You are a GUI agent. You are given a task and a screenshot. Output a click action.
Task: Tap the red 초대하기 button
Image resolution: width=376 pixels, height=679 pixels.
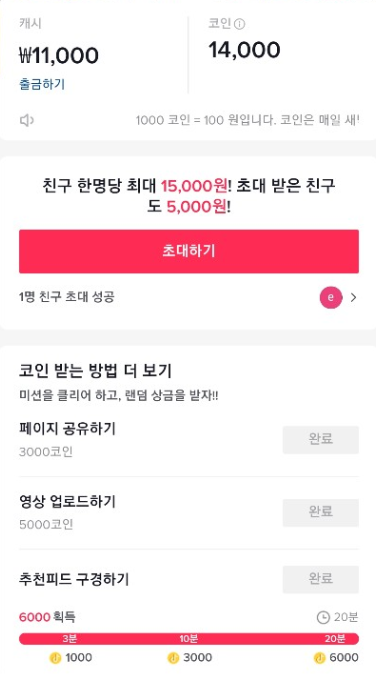click(x=189, y=251)
